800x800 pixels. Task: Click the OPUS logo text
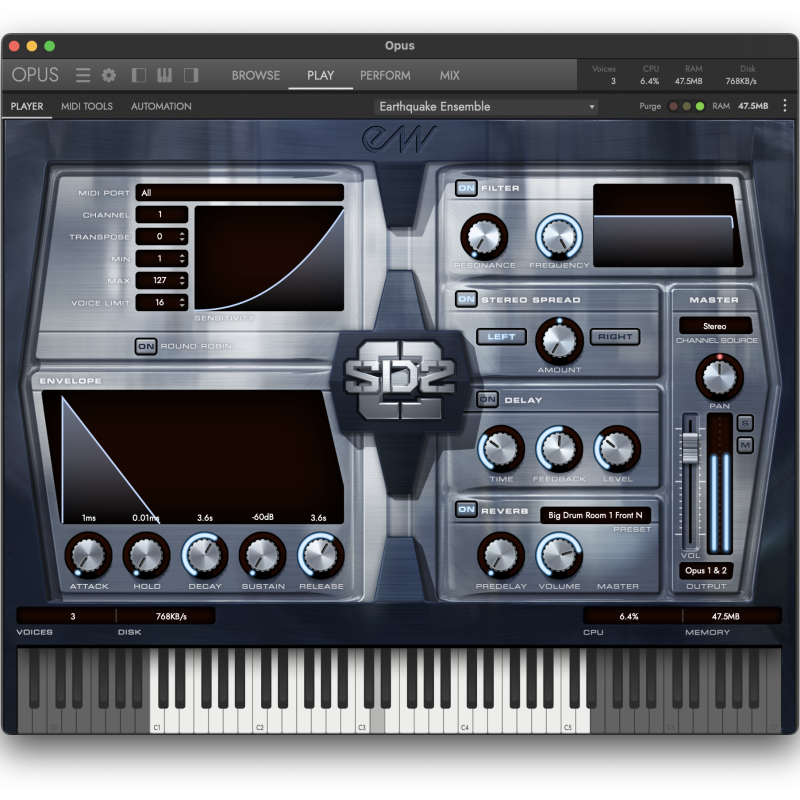tap(35, 75)
